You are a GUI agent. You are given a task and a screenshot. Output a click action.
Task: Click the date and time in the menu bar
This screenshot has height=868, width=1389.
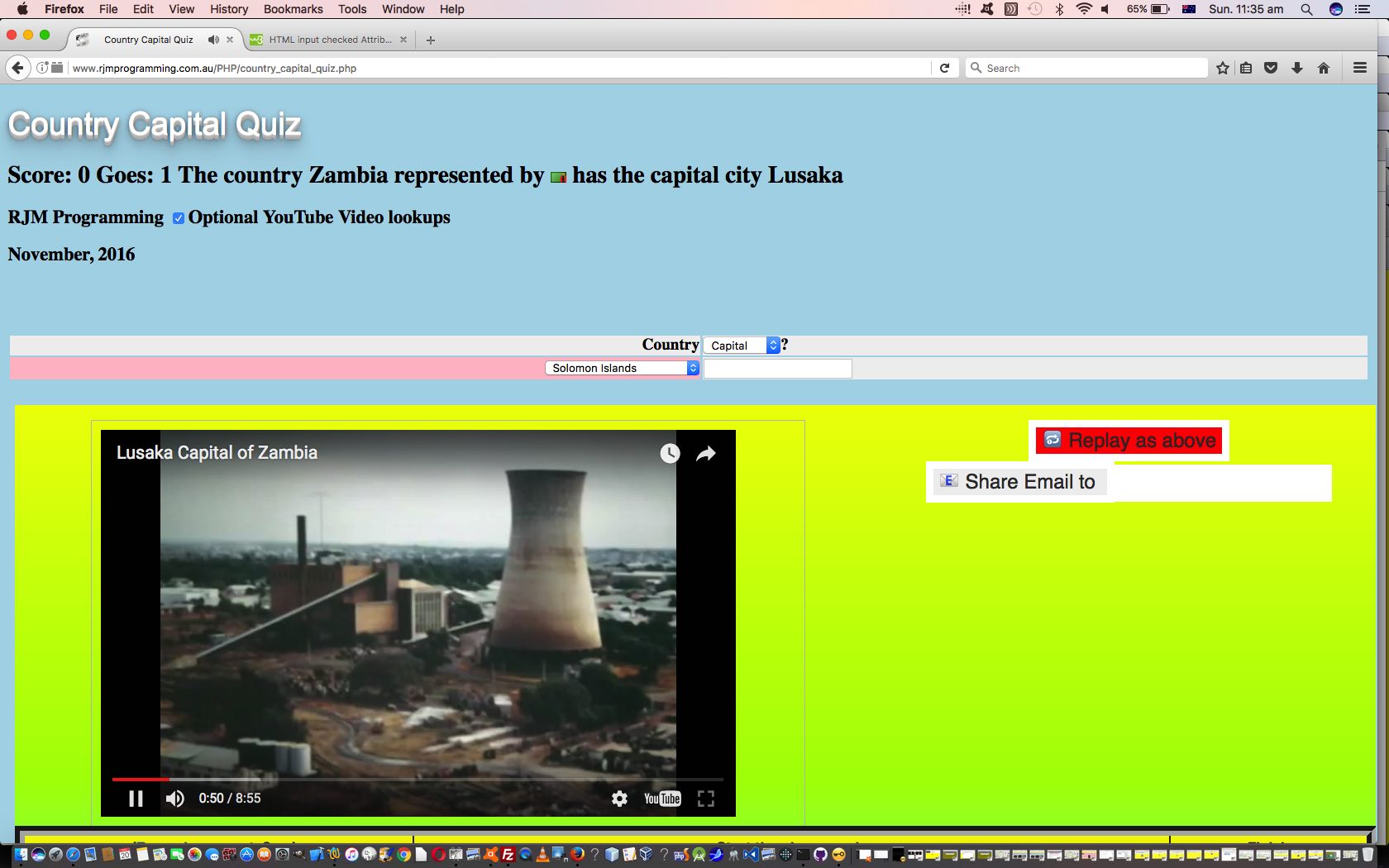[1246, 9]
